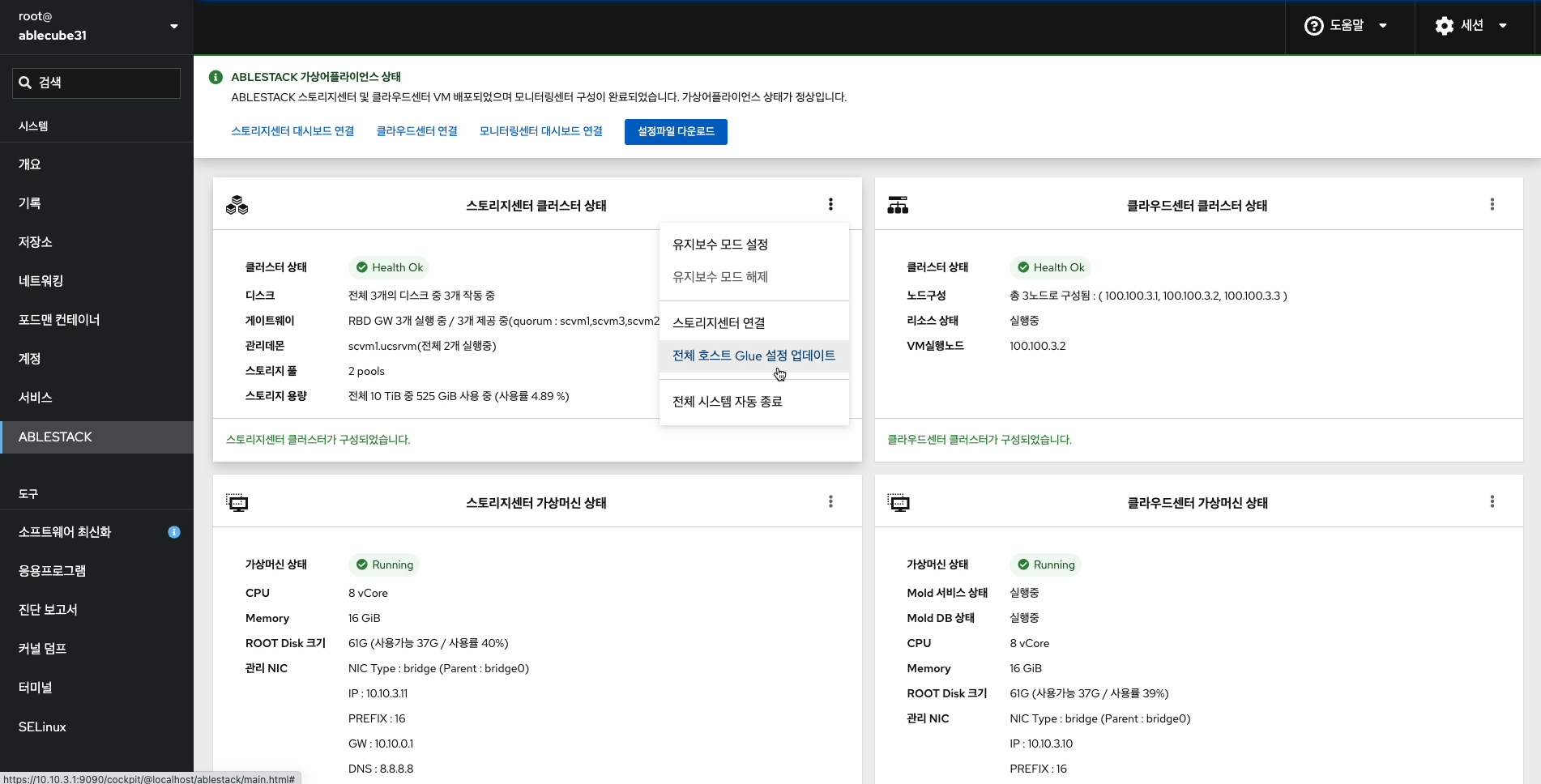Select 스토리지센터 연결 in the menu

coord(719,323)
